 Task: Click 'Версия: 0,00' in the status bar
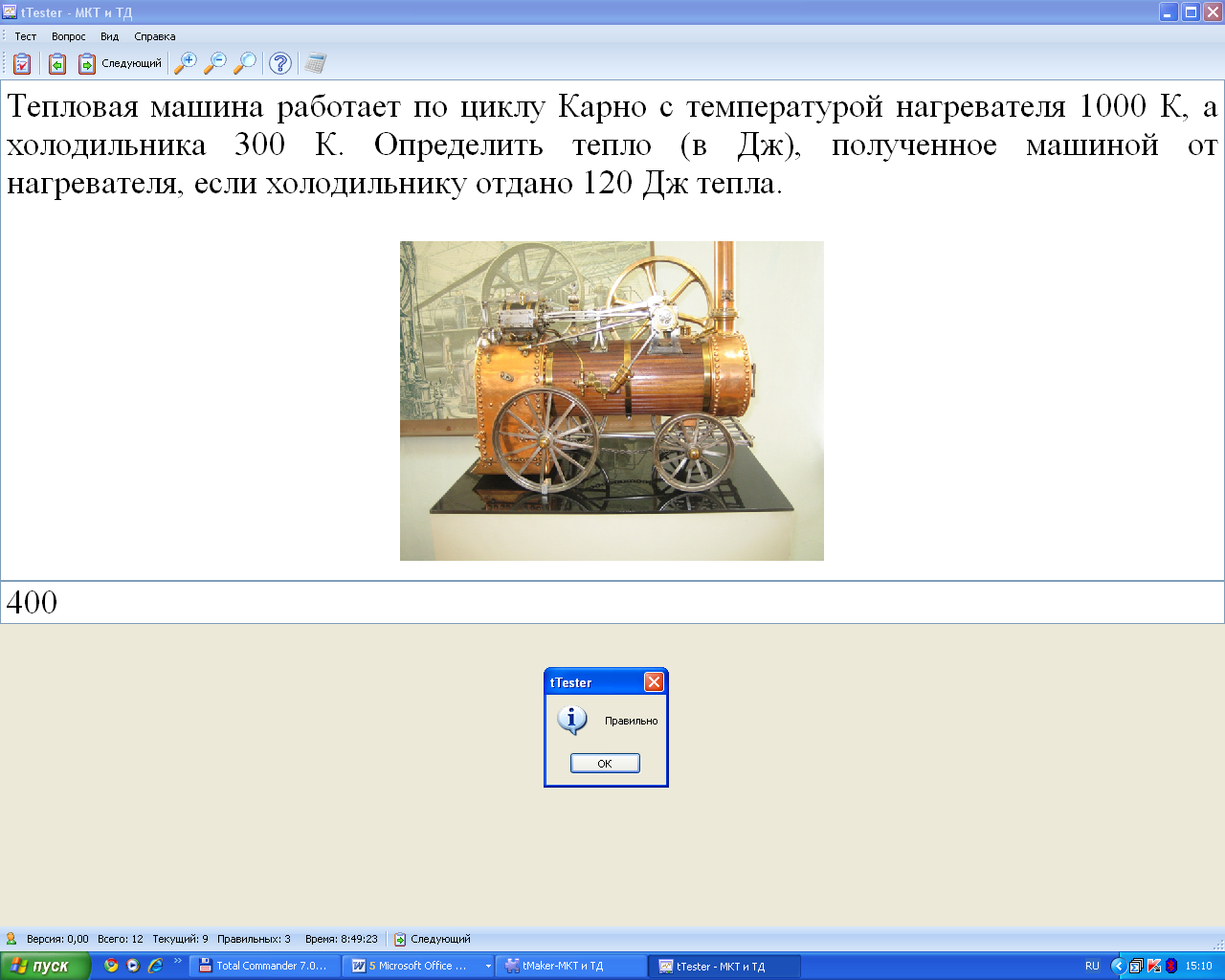(57, 939)
